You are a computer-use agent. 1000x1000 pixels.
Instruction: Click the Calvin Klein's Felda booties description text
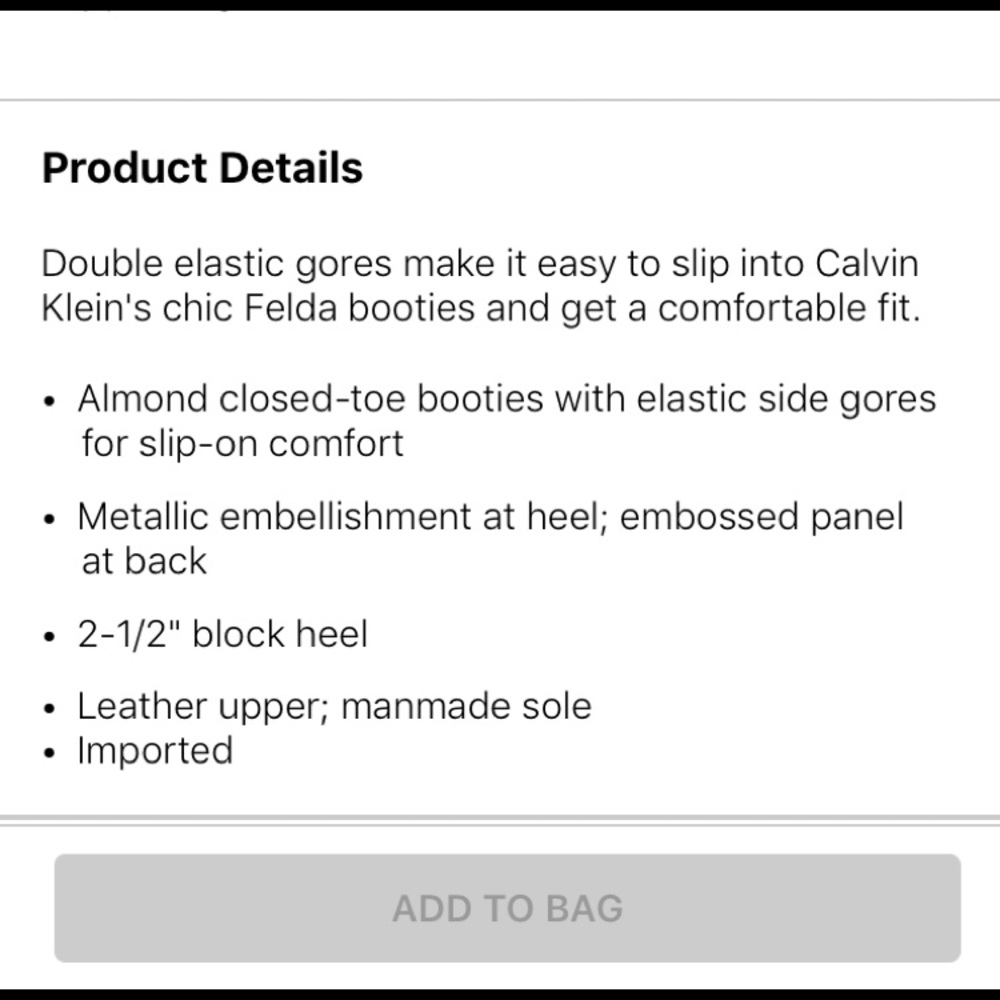click(x=480, y=285)
